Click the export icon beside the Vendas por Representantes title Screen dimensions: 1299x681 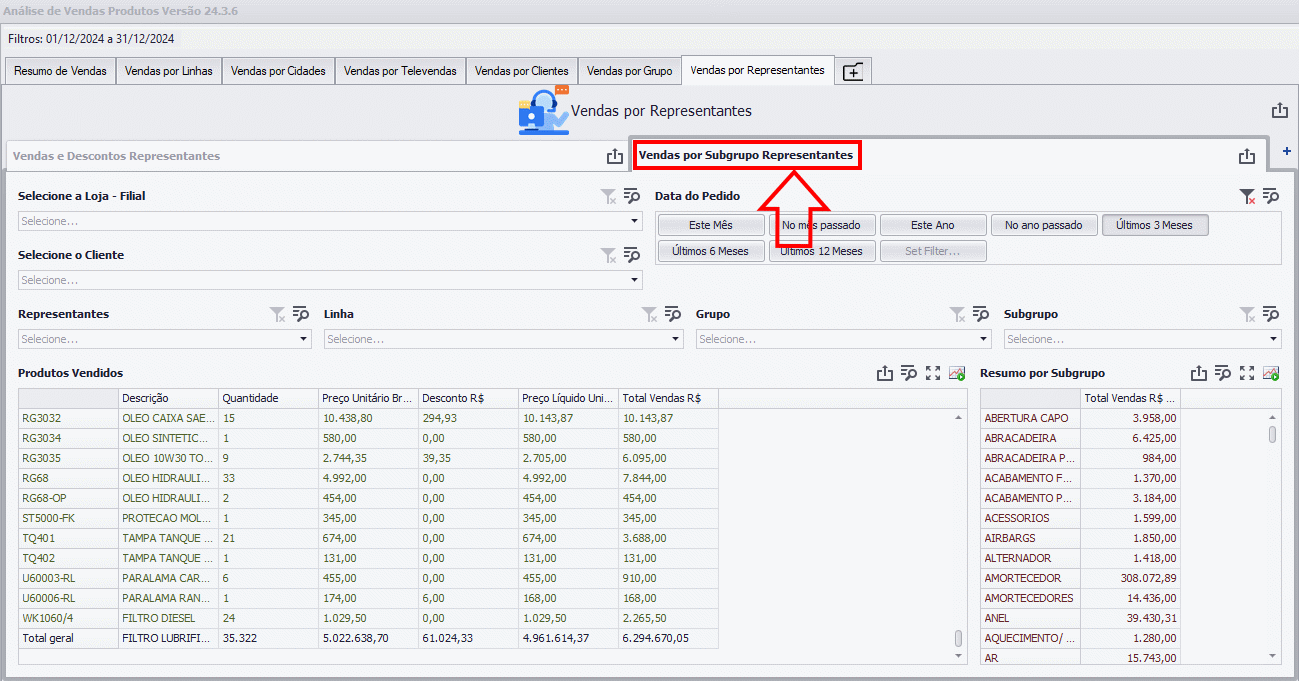click(x=1279, y=111)
